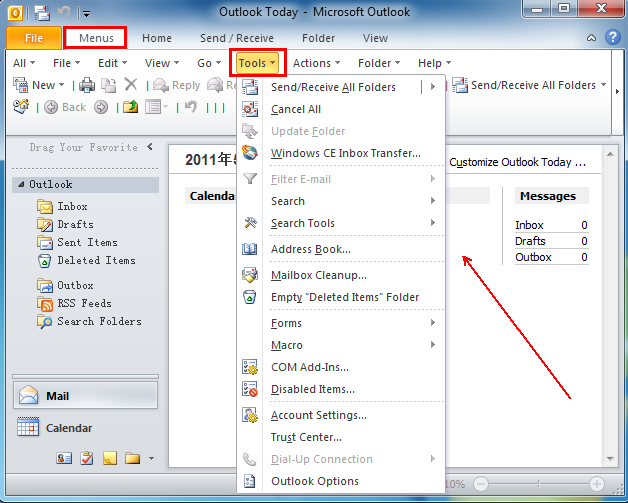628x503 pixels.
Task: Click the Move to Folder copy icon
Action: coord(108,85)
